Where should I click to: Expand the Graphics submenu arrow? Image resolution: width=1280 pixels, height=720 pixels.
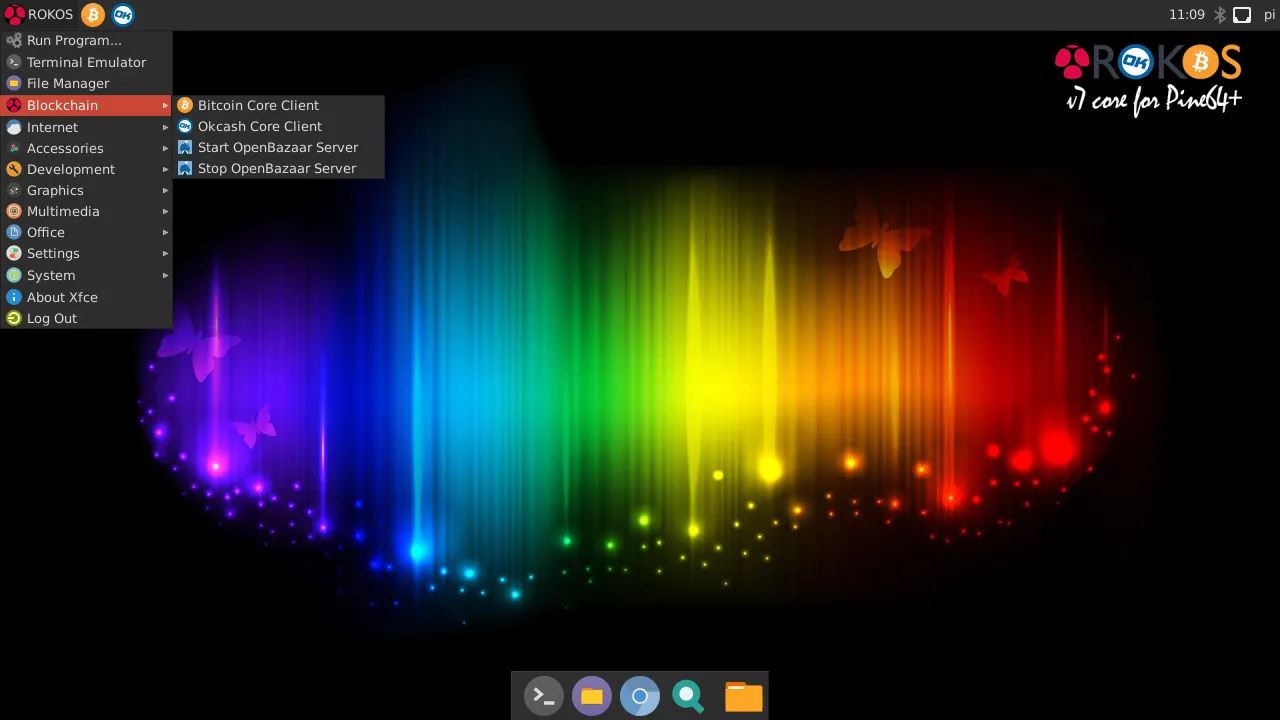[x=165, y=190]
